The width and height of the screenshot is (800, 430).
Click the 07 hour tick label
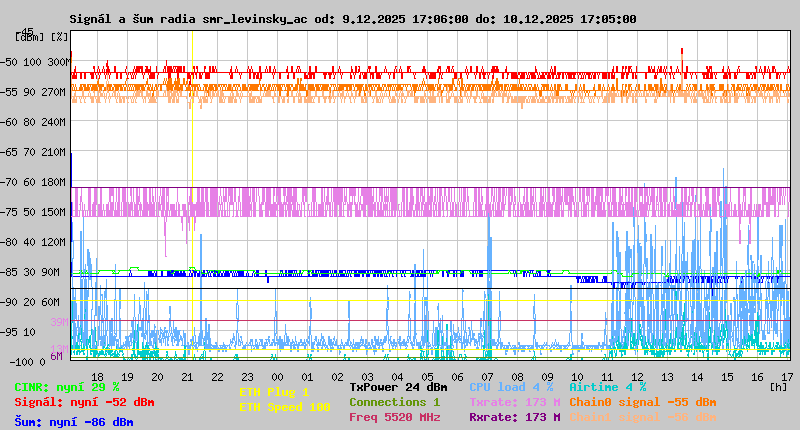point(487,377)
